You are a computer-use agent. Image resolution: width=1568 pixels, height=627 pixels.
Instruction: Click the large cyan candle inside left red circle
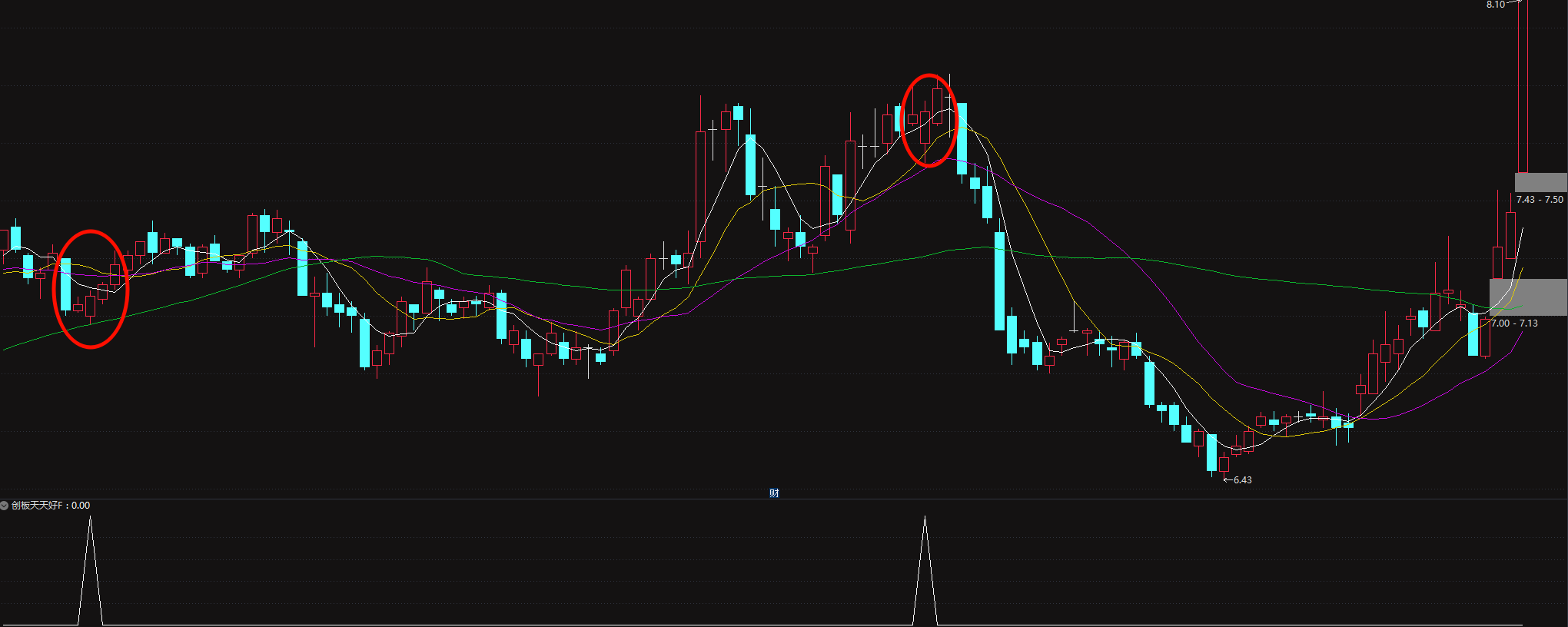pyautogui.click(x=65, y=284)
